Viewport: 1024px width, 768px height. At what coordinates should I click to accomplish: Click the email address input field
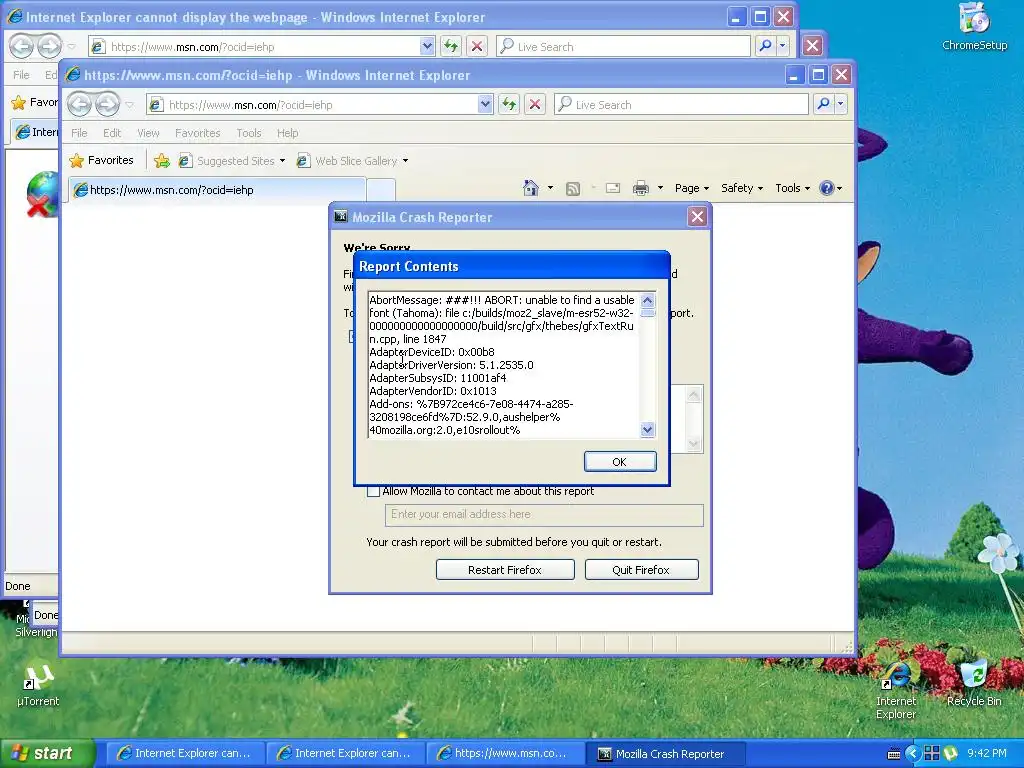point(544,515)
